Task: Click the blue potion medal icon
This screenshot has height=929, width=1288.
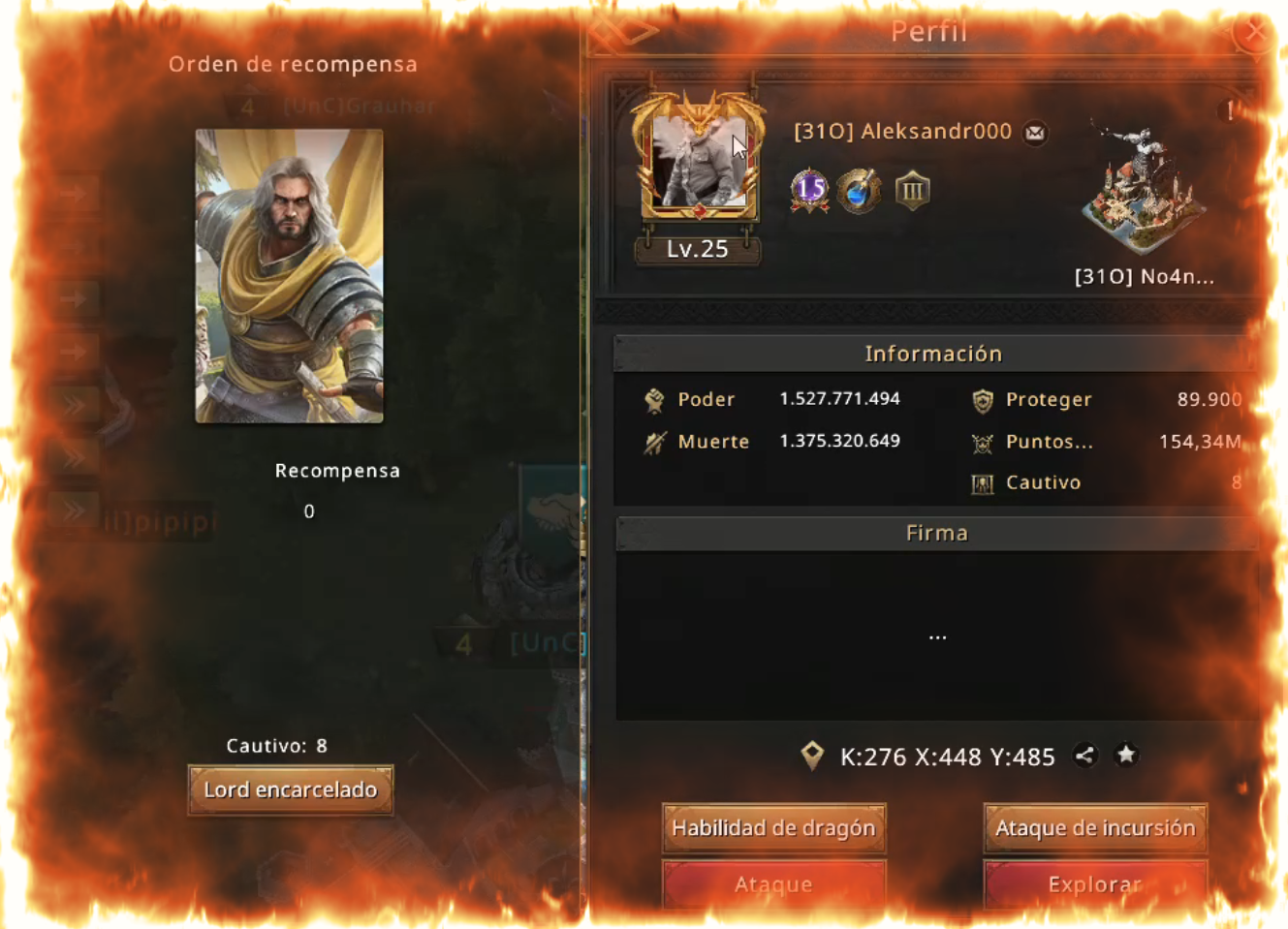Action: tap(859, 191)
